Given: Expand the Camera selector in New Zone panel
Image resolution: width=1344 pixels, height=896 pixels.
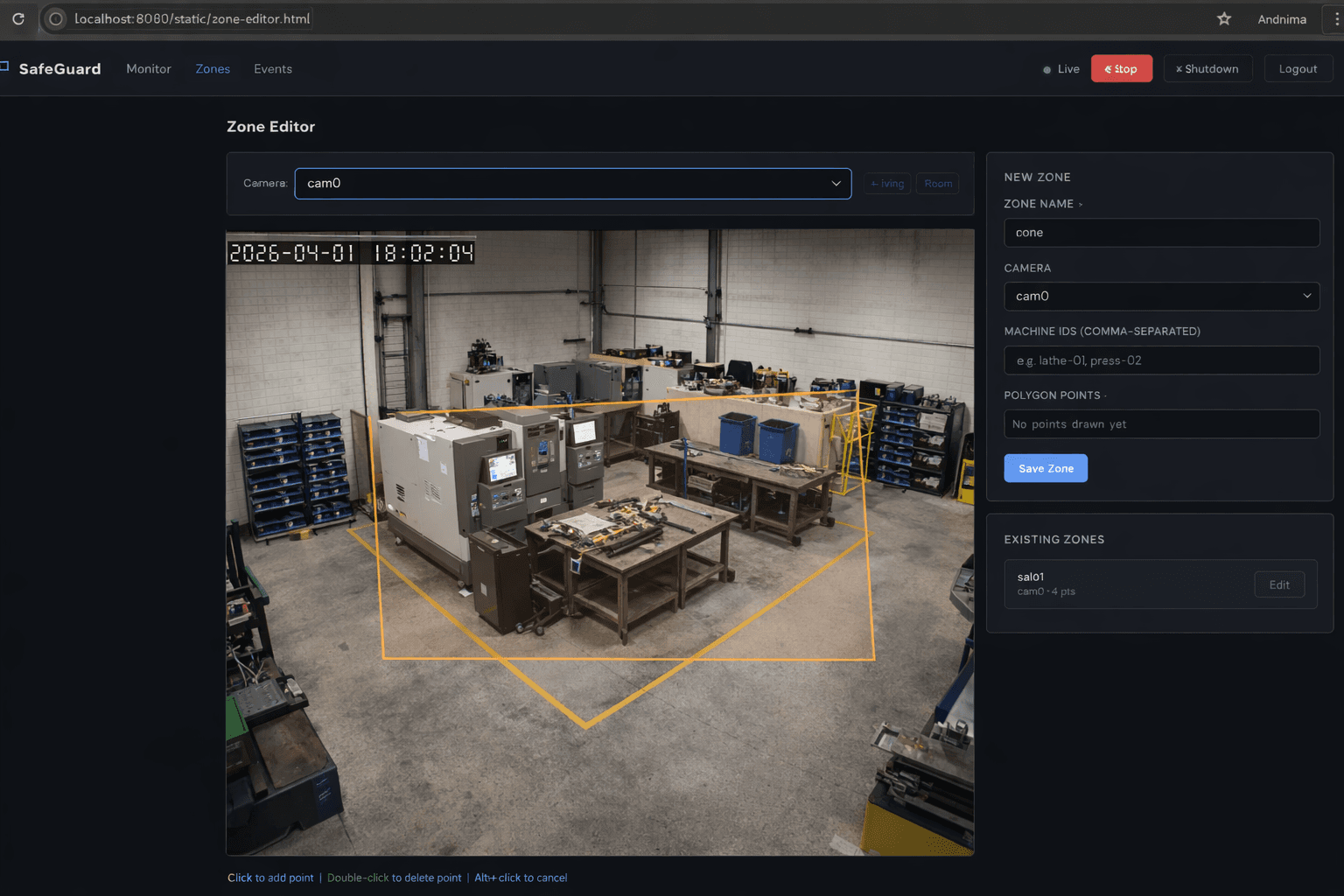Looking at the screenshot, I should [x=1161, y=297].
